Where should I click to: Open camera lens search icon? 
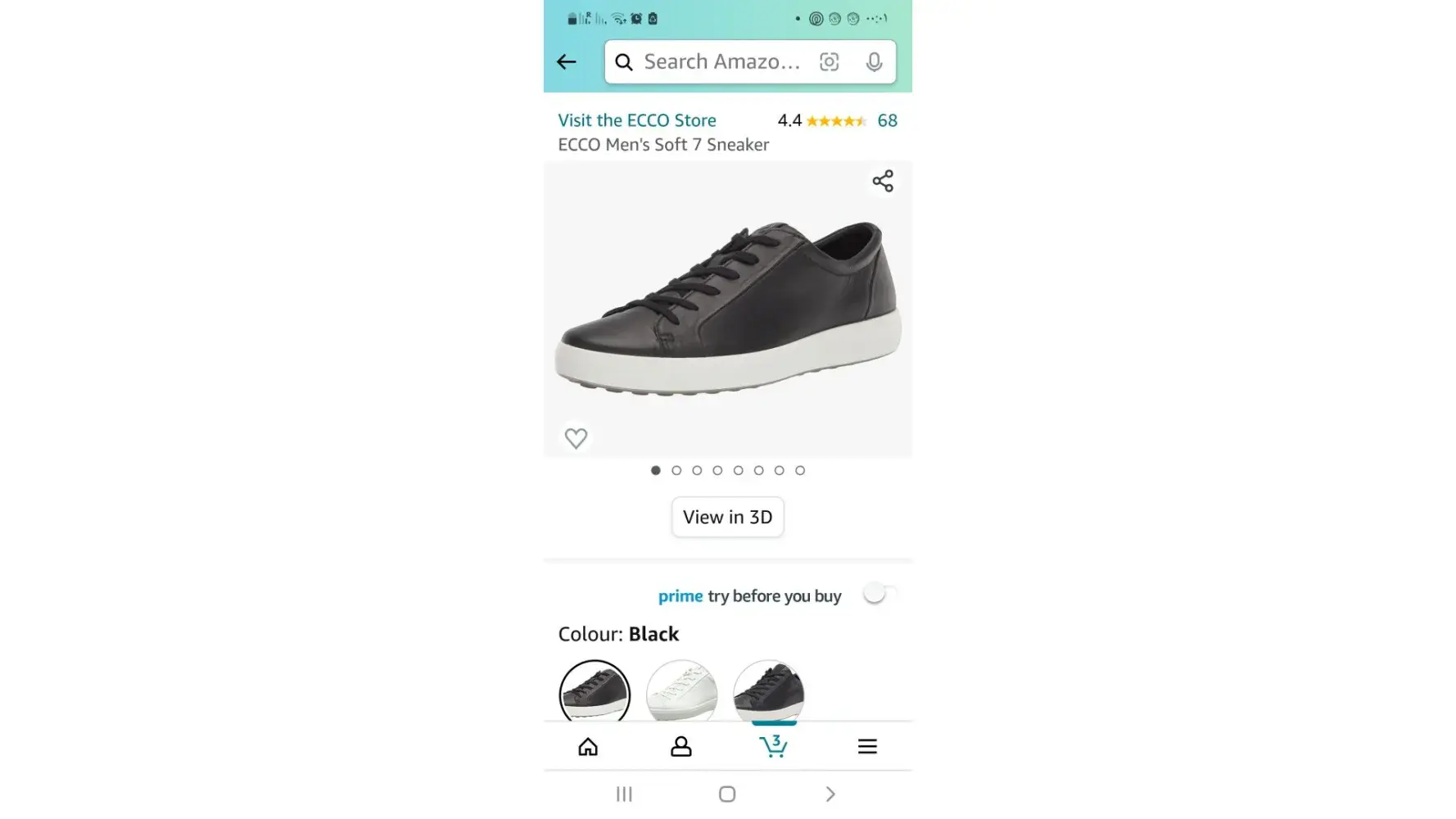829,62
